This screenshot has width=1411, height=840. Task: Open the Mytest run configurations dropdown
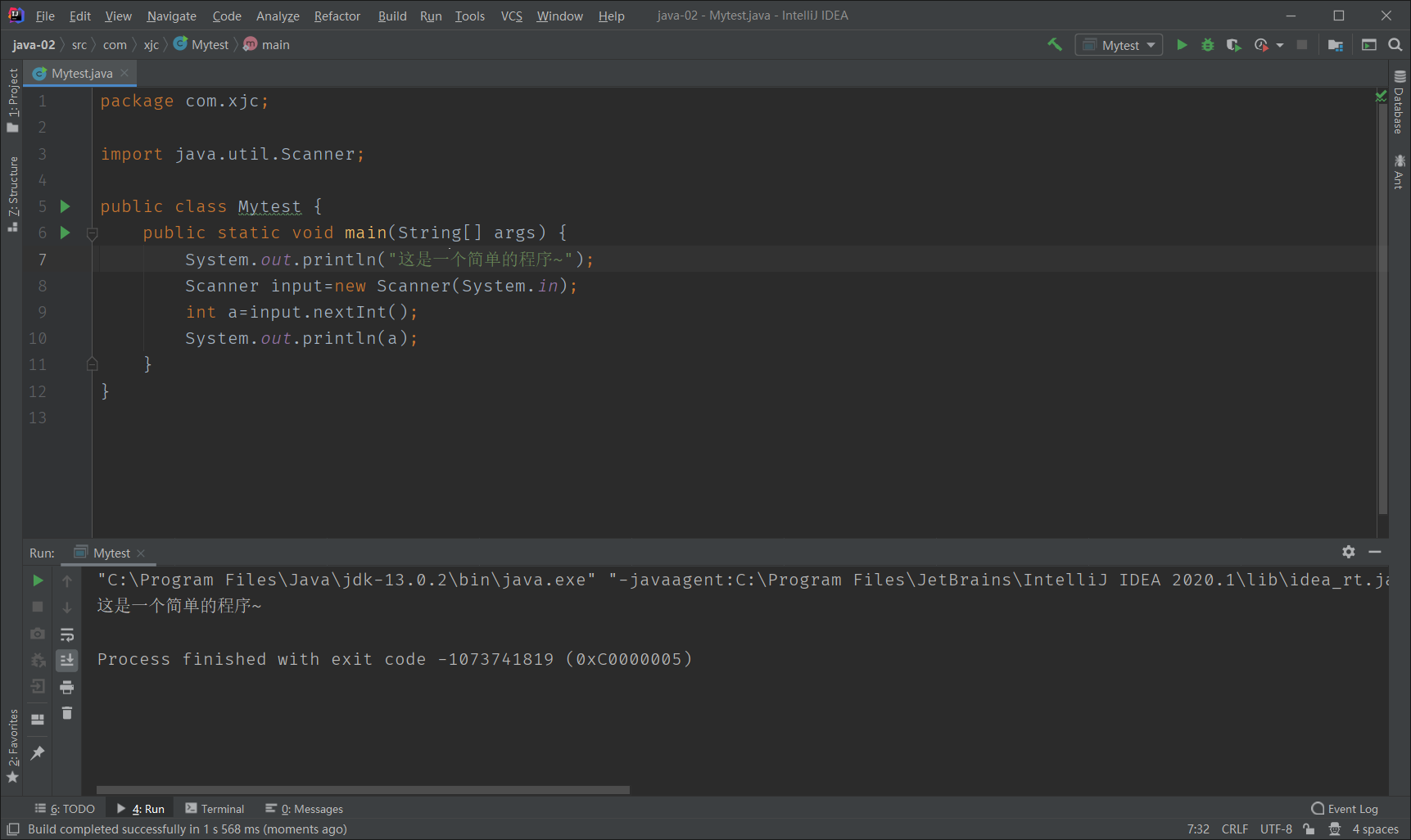pos(1119,44)
